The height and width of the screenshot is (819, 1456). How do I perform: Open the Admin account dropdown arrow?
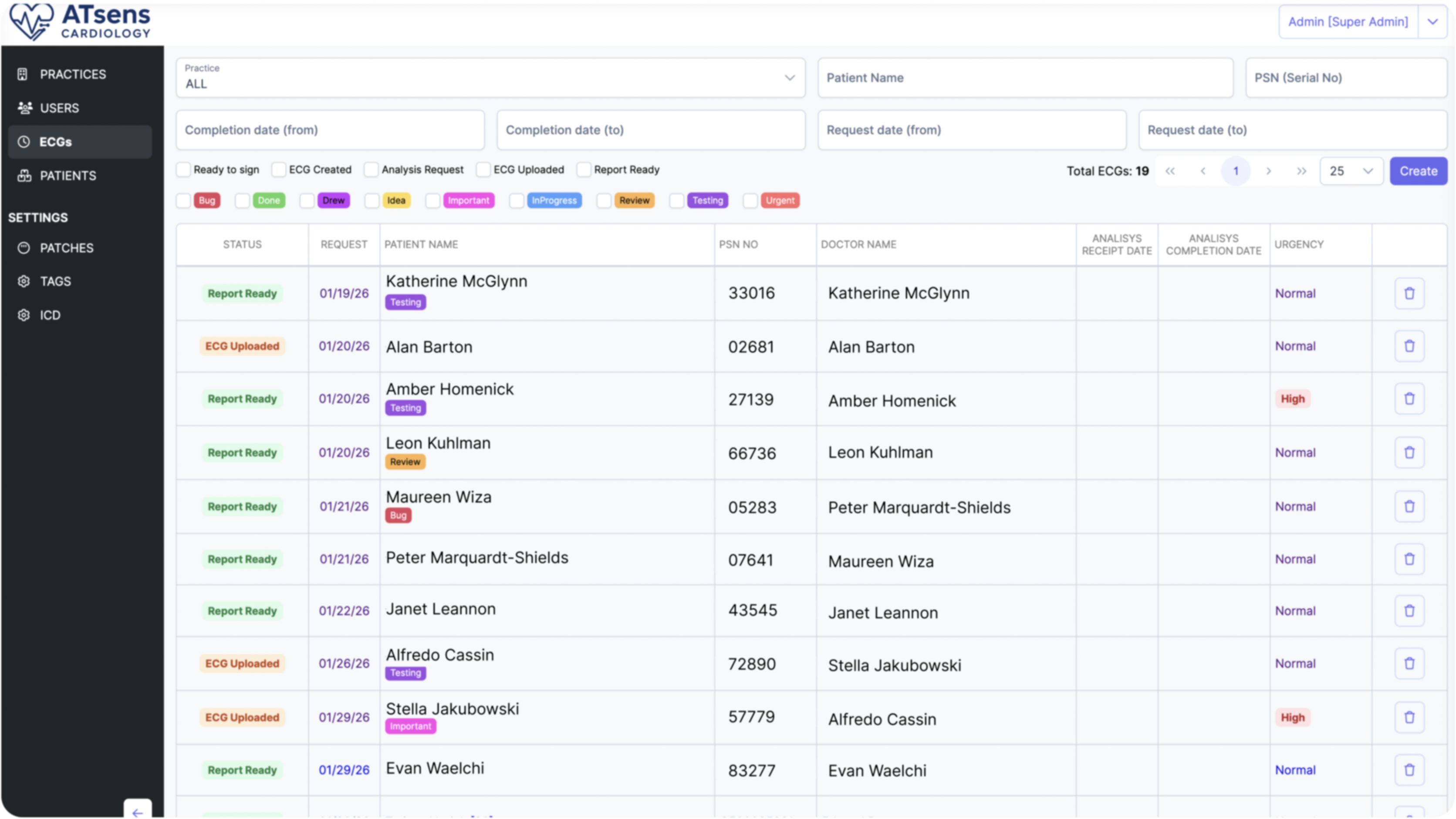click(x=1432, y=22)
